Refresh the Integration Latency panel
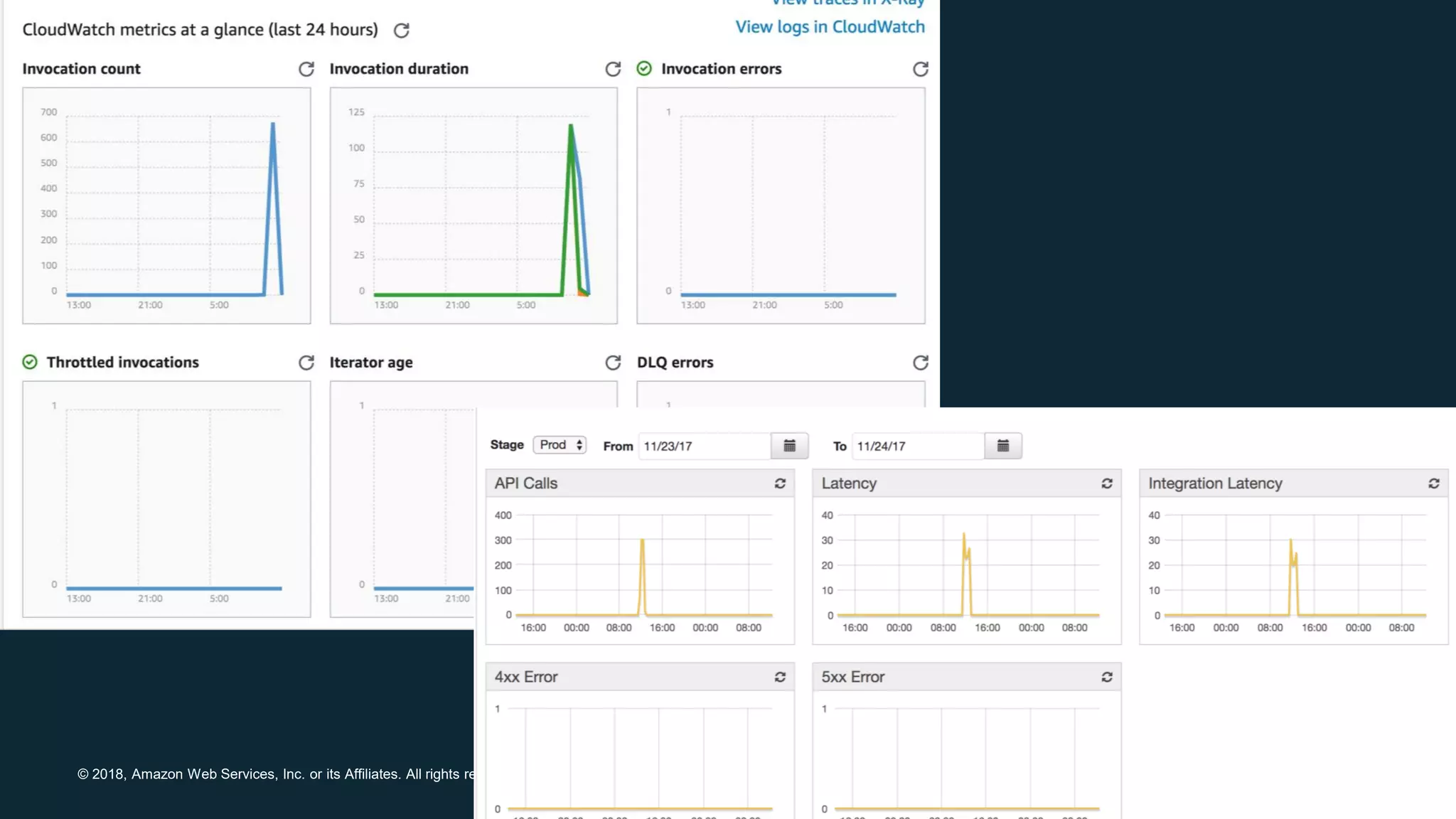 (x=1434, y=483)
